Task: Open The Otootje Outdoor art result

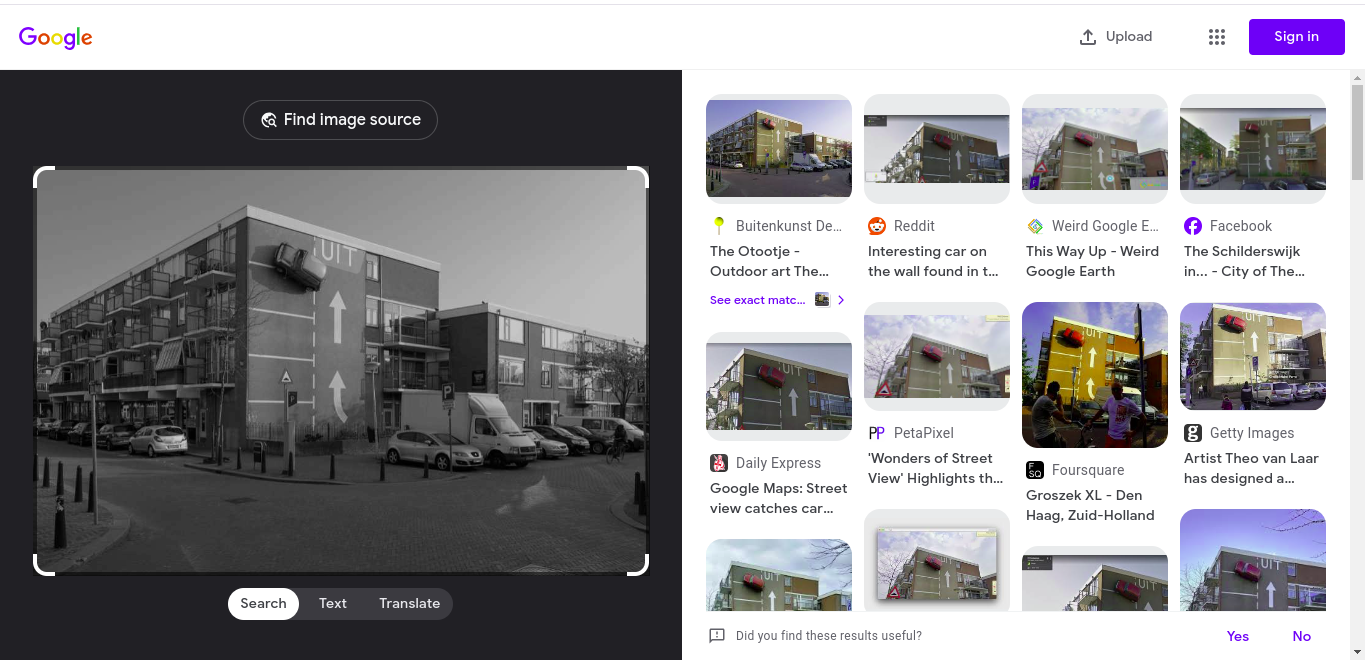Action: [x=769, y=261]
